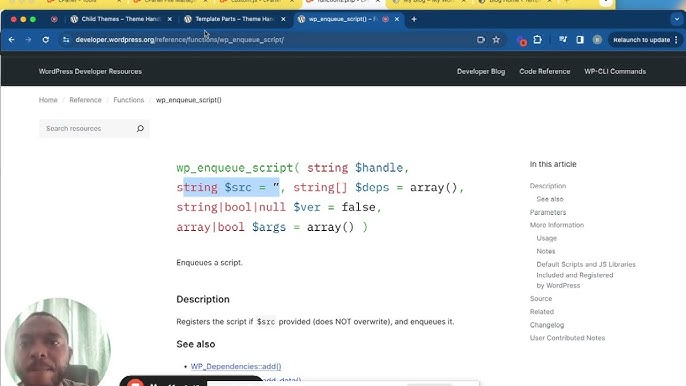Close the Template Parts tab

(283, 19)
